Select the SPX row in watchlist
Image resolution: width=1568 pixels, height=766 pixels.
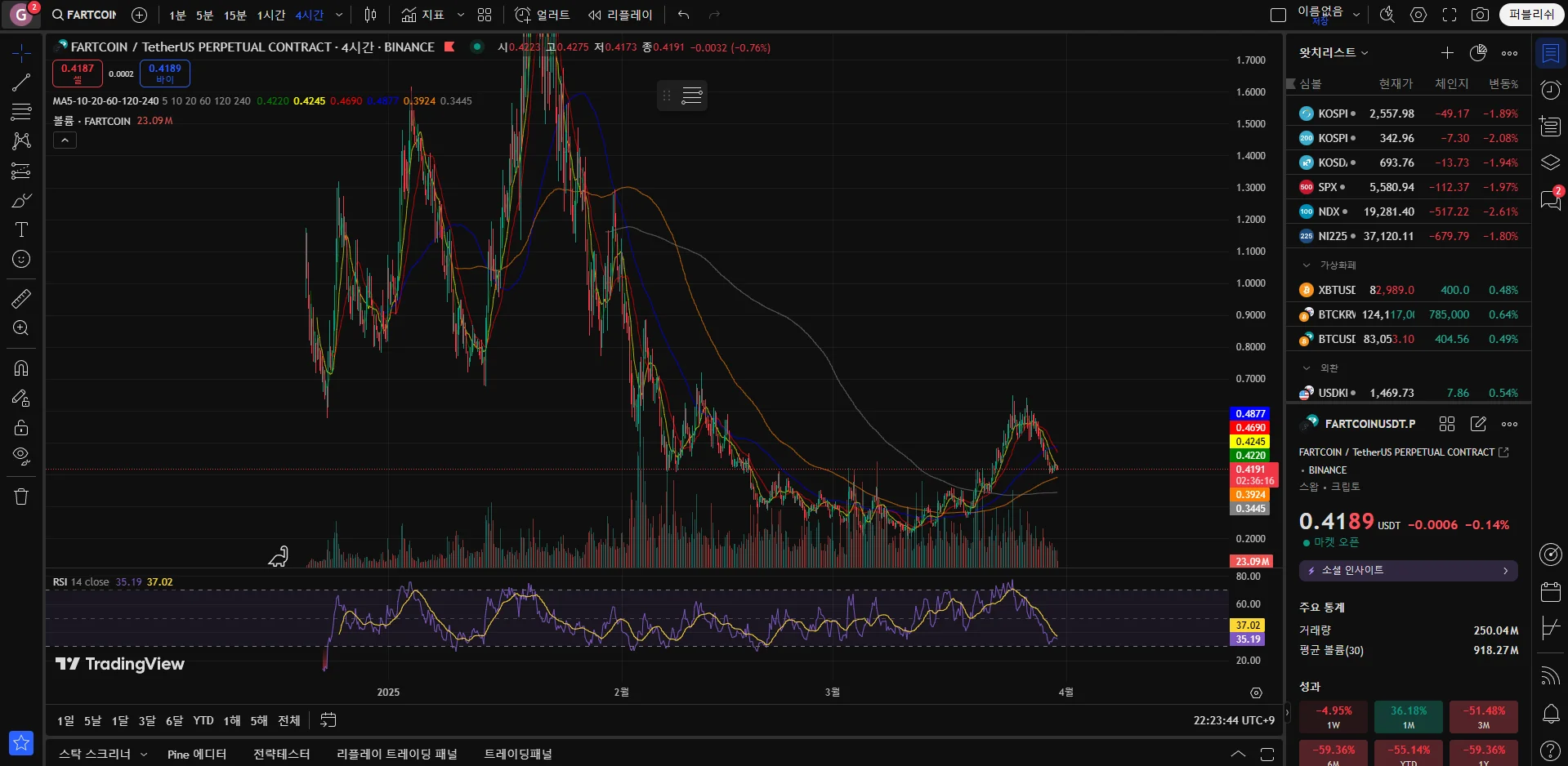(1409, 187)
